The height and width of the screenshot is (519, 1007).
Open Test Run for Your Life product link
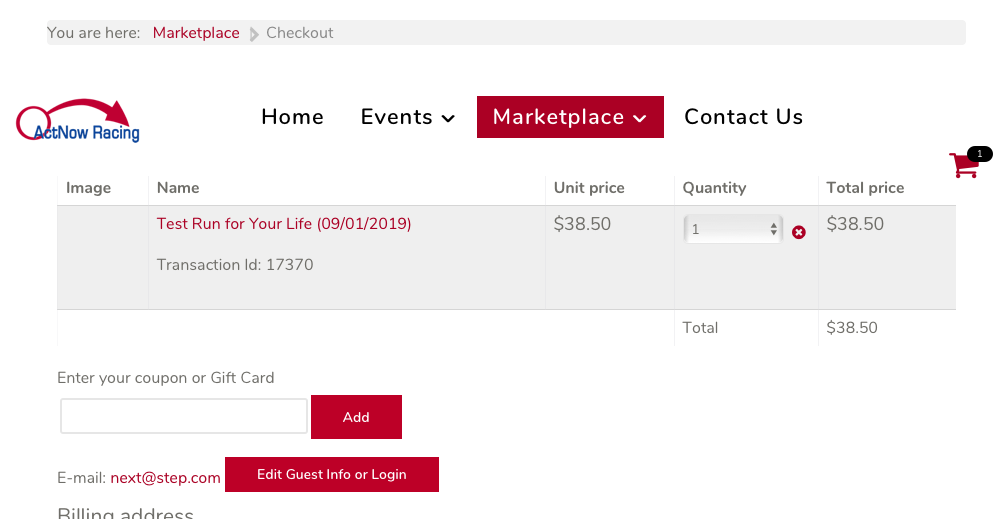[x=284, y=224]
